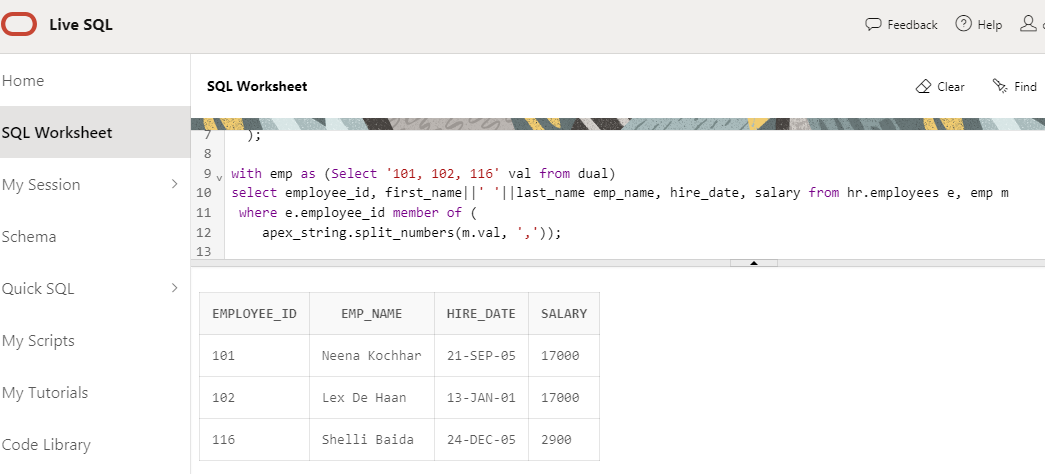Click the splitter collapse arrow handle
The width and height of the screenshot is (1045, 474).
tap(754, 263)
